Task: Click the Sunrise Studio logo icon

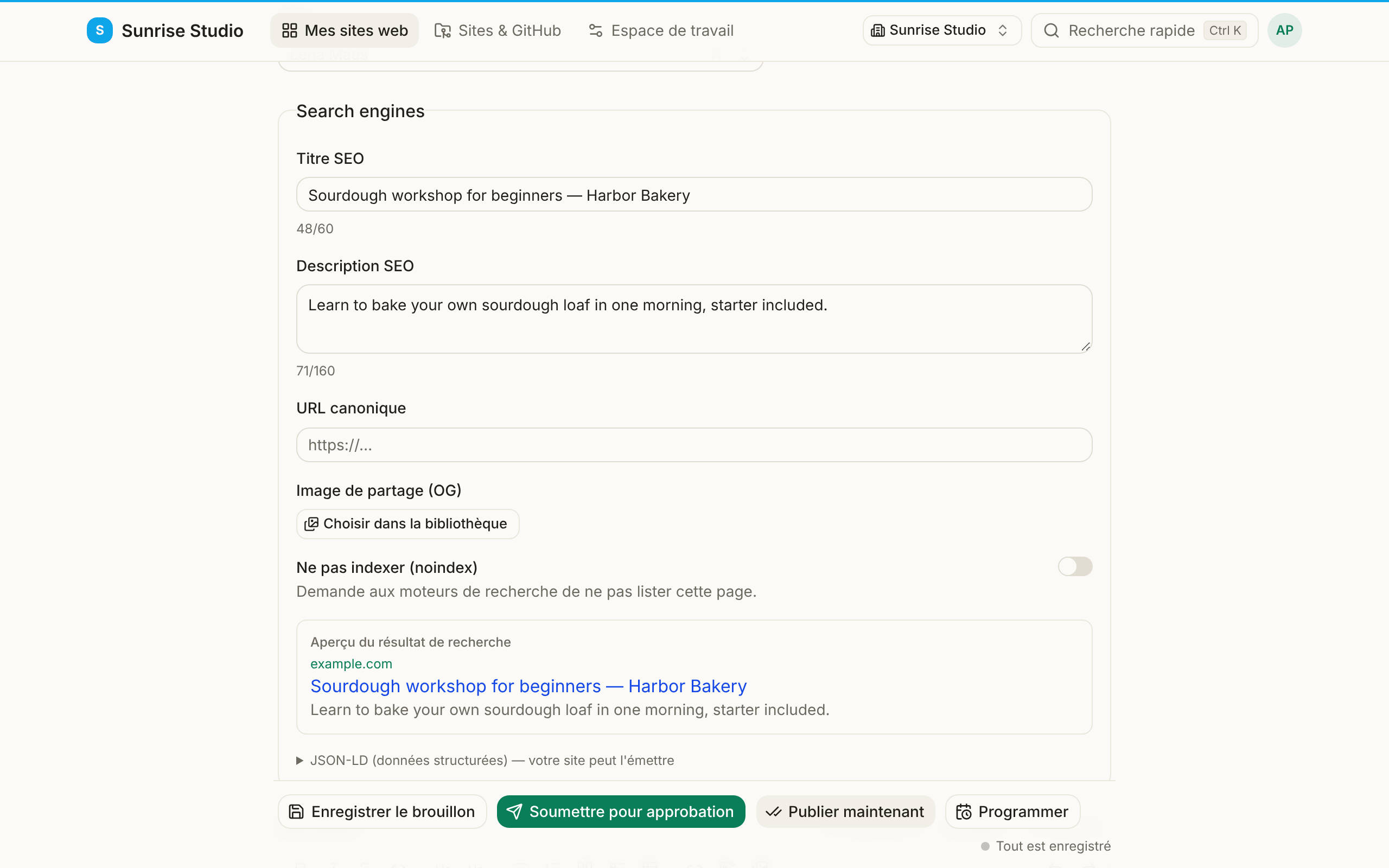Action: pyautogui.click(x=99, y=30)
